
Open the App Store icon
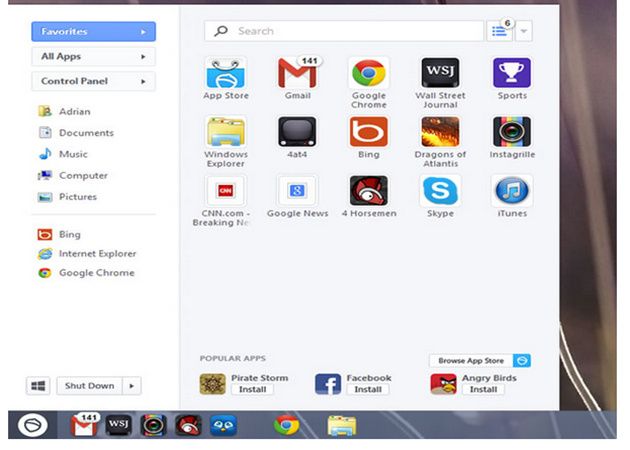click(x=225, y=74)
